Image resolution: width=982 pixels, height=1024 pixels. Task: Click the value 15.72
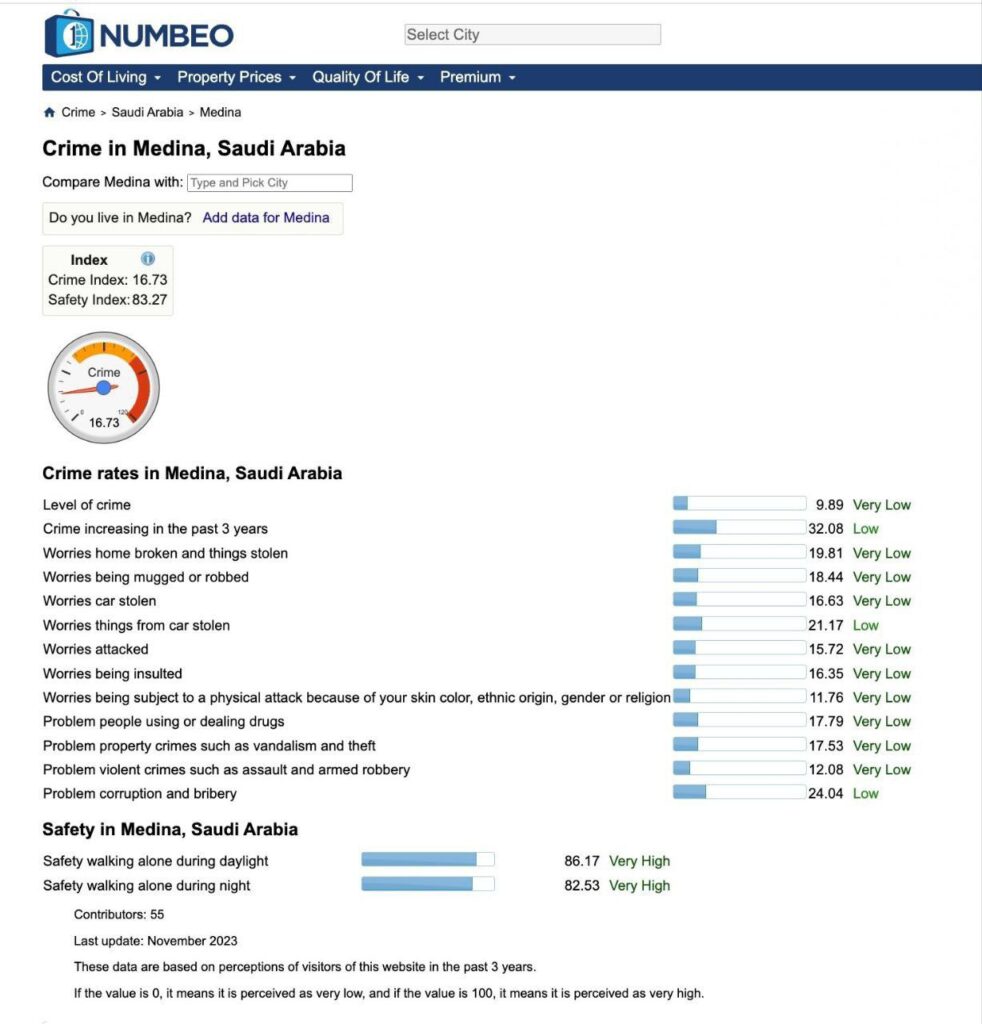(826, 649)
